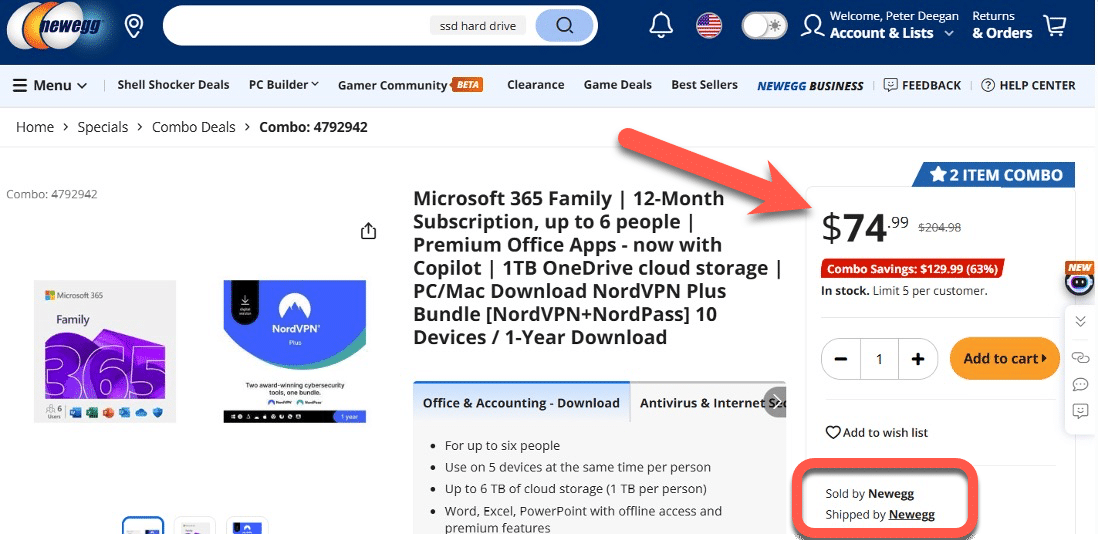
Task: Open Combo Deals breadcrumb
Action: [x=194, y=127]
